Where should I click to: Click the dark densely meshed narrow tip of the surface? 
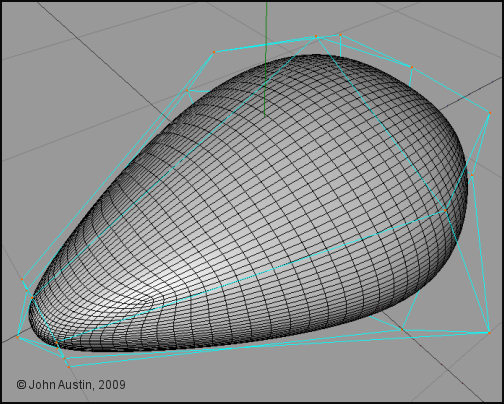[43, 320]
